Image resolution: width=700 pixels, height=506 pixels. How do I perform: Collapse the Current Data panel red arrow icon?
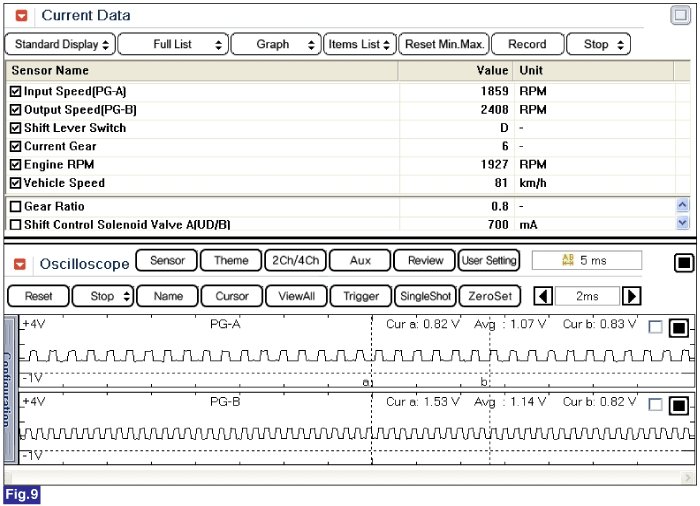coord(21,16)
